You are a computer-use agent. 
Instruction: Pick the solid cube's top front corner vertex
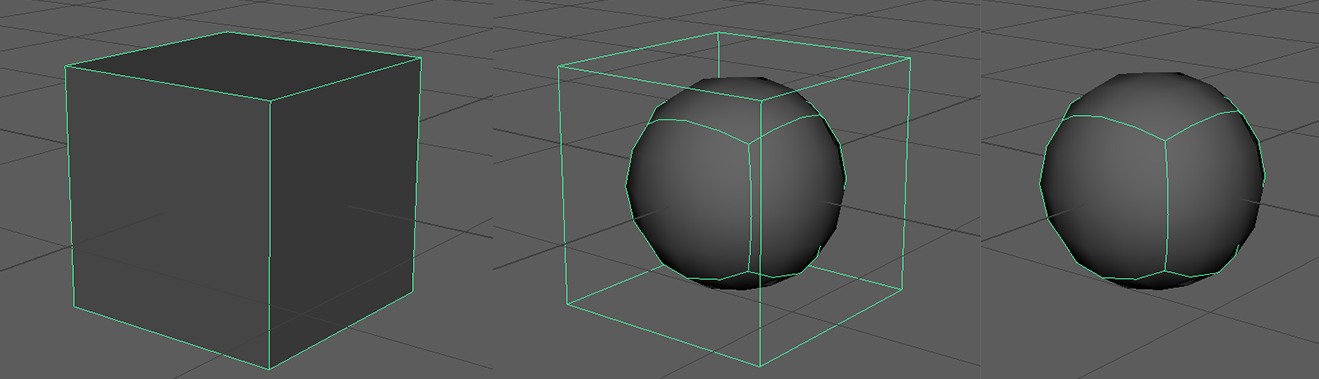(x=271, y=101)
